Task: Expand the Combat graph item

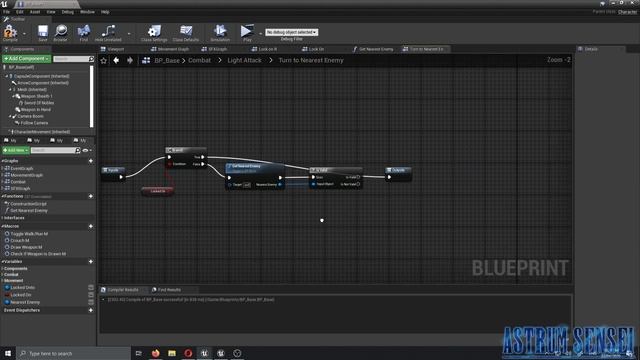Action: pos(3,182)
